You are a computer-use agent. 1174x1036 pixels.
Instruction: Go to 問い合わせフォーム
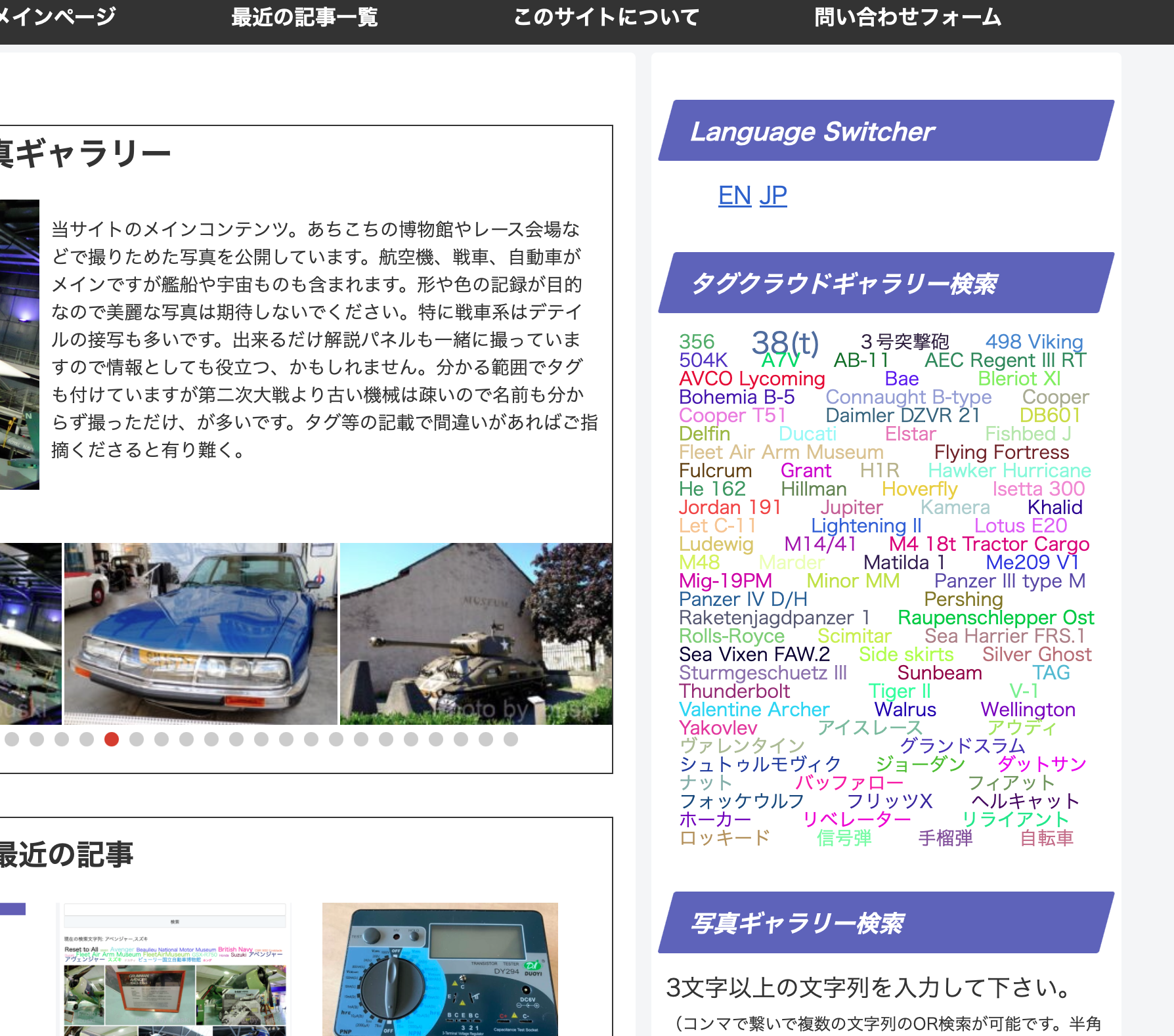click(x=907, y=17)
